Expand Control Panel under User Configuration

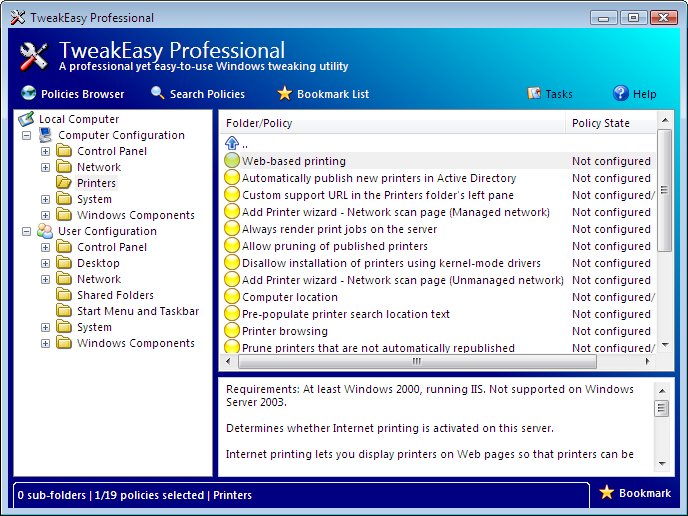click(x=45, y=247)
